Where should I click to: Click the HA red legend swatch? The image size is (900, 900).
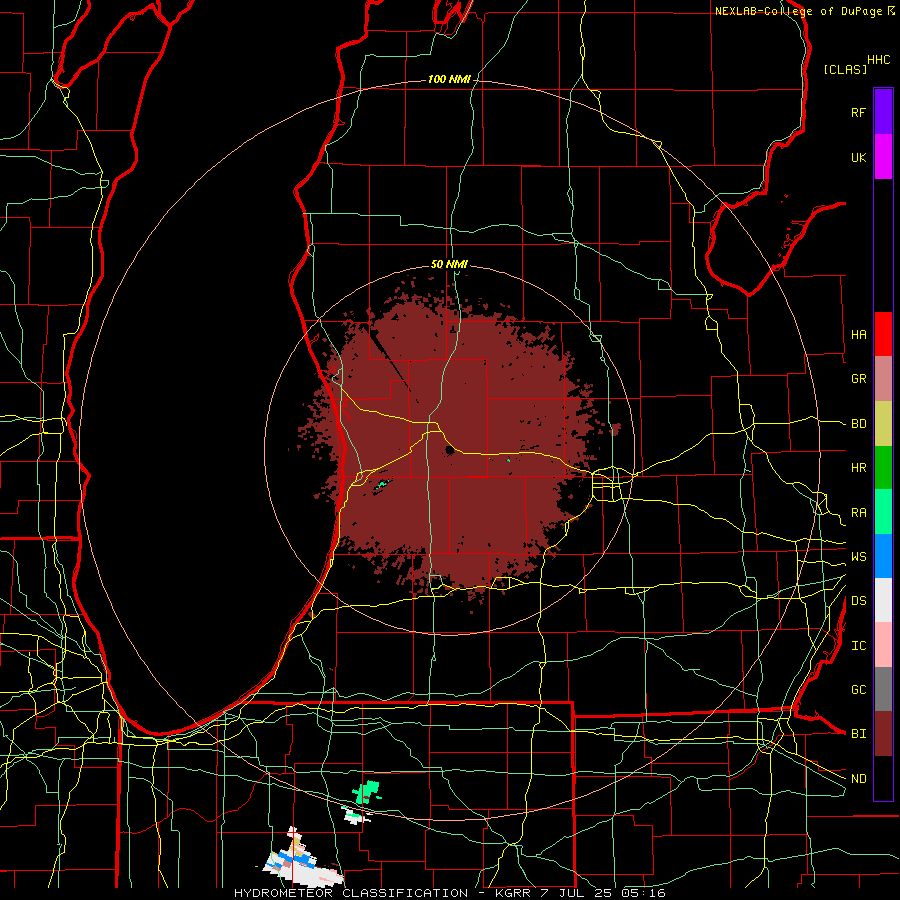coord(883,334)
